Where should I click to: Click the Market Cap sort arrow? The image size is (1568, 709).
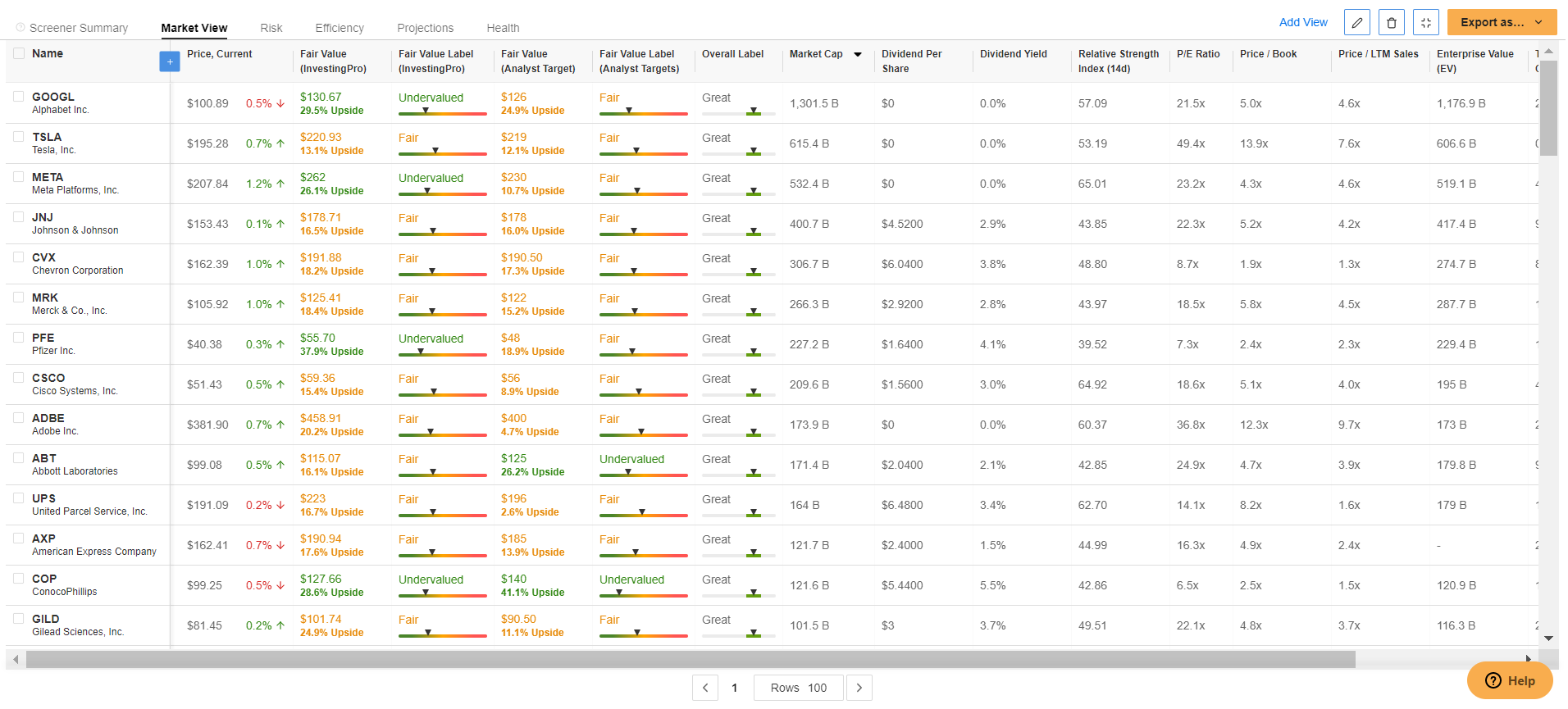[858, 54]
